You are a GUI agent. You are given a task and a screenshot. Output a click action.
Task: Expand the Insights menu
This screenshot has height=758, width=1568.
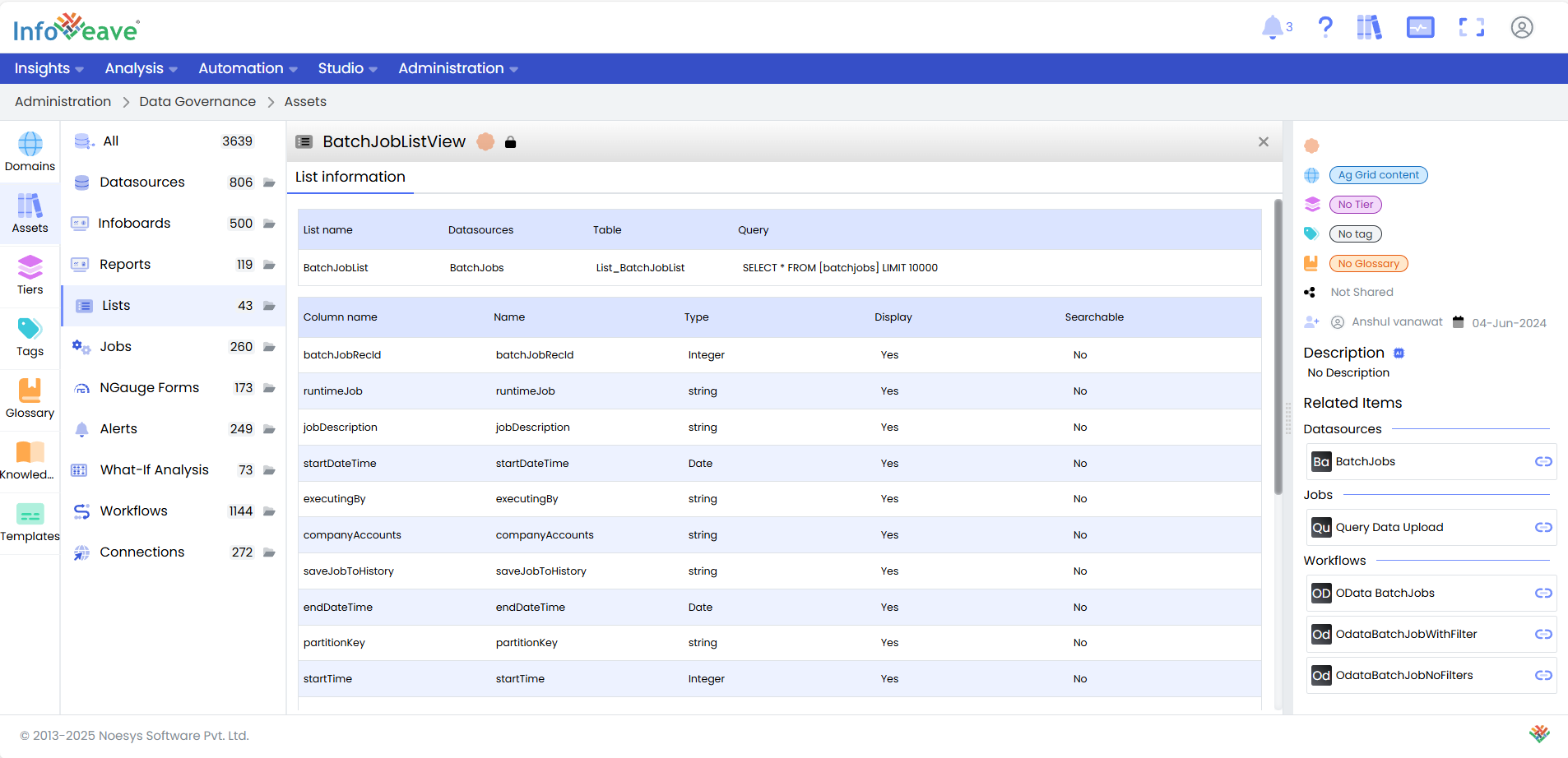[x=49, y=68]
